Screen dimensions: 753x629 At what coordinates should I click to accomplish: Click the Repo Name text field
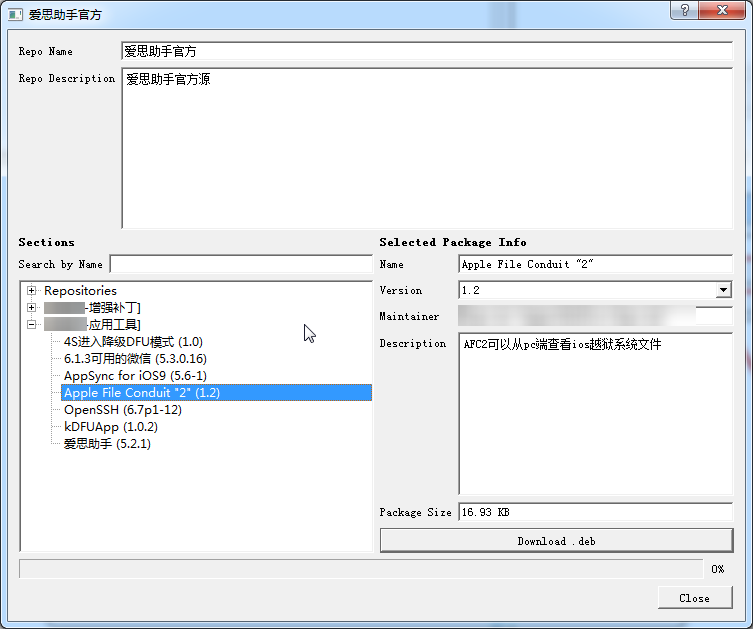coord(427,51)
